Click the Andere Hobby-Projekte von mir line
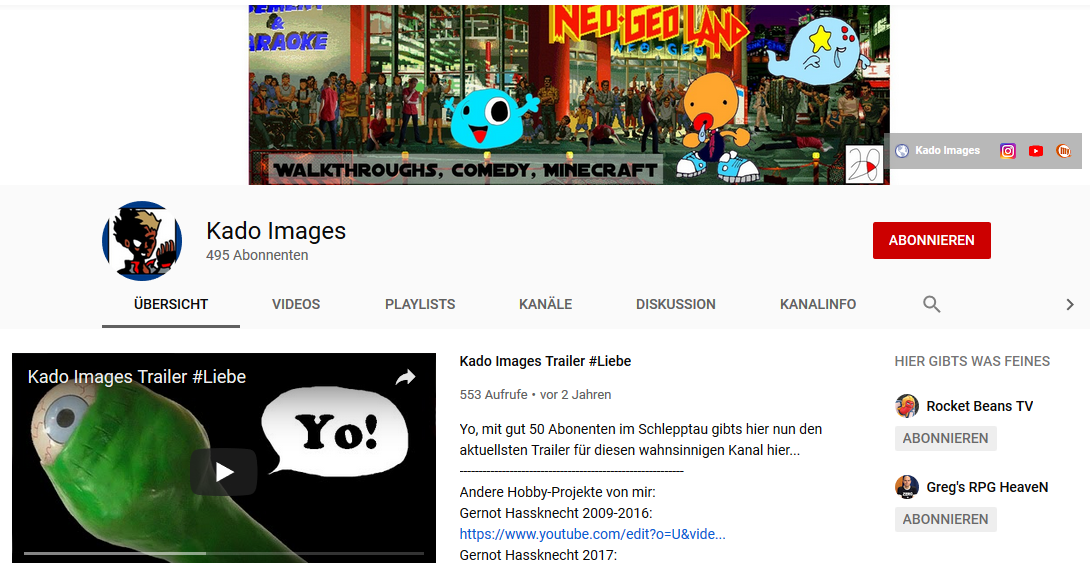Viewport: 1090px width, 564px height. (x=558, y=492)
